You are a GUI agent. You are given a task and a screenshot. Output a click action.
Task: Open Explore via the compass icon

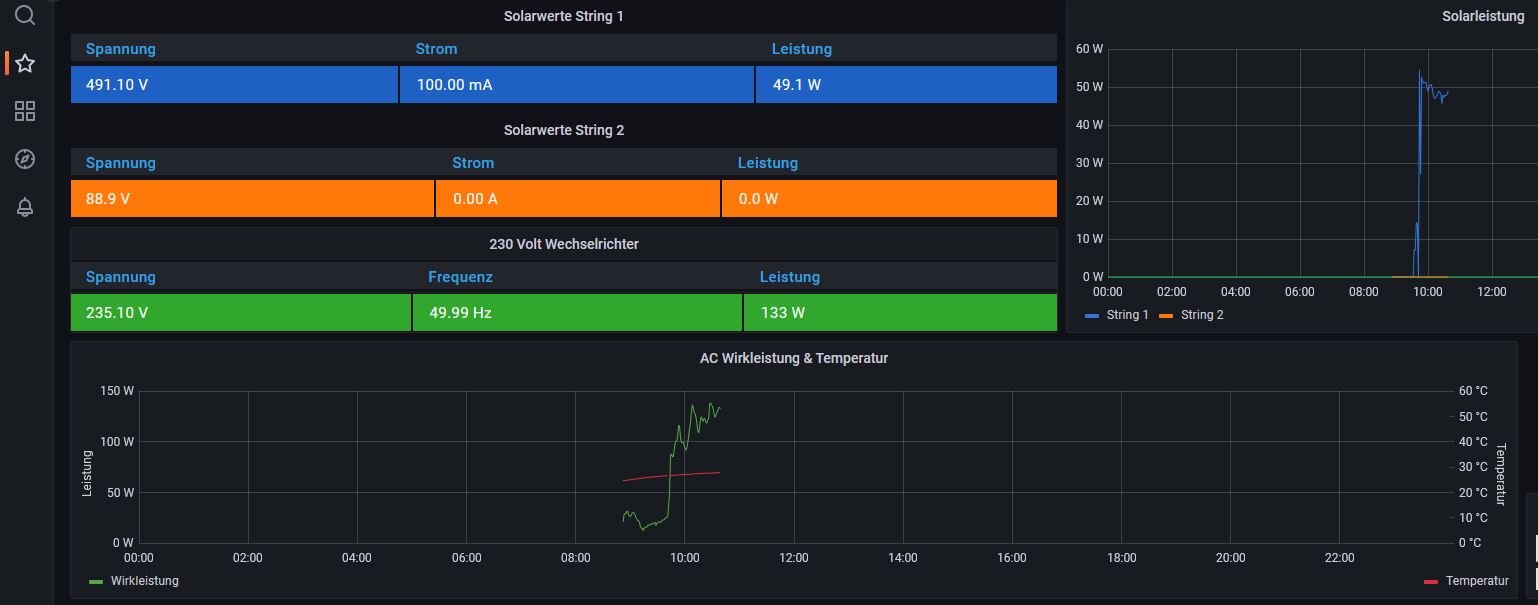pyautogui.click(x=25, y=159)
